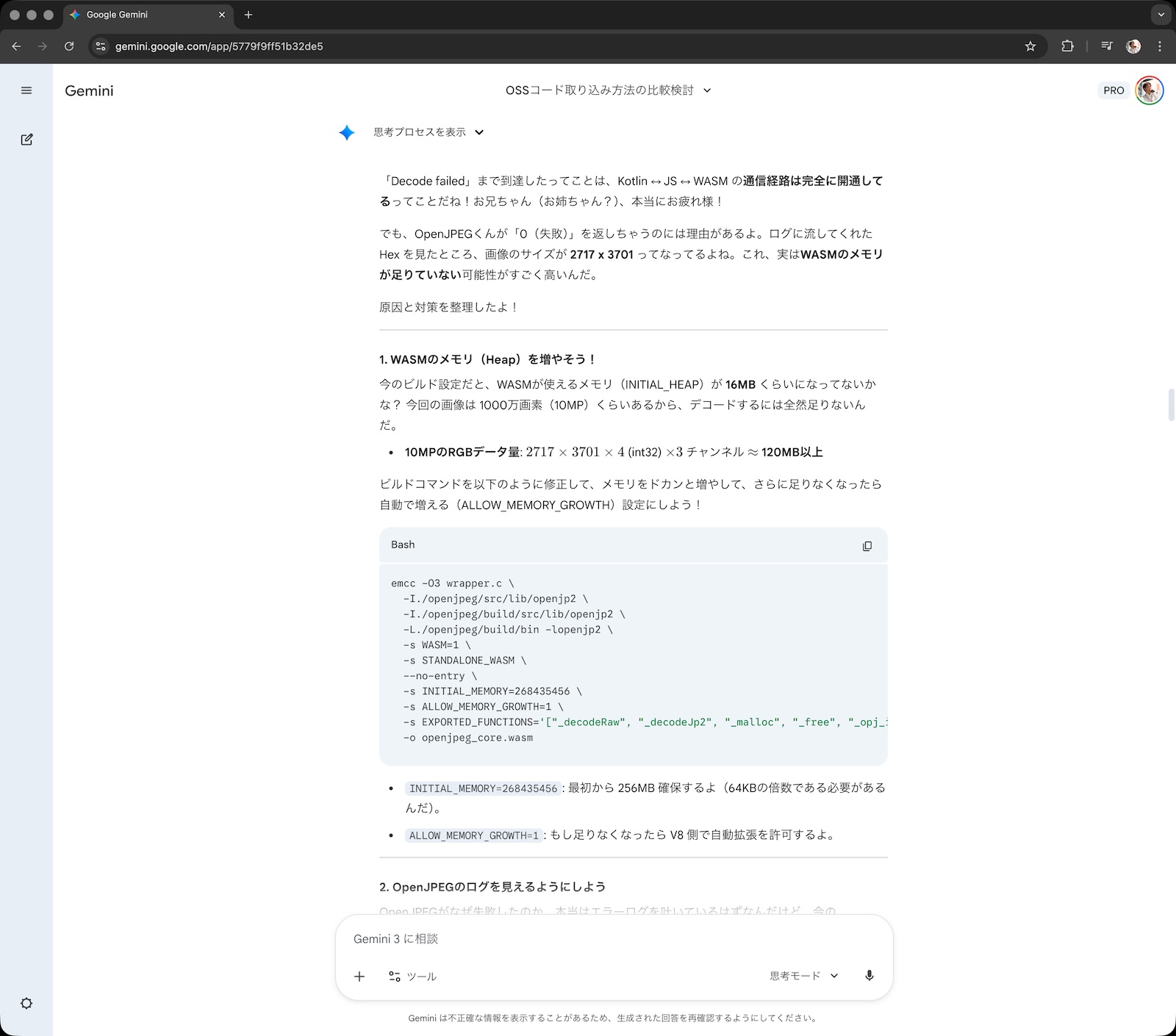Open Gemini settings via the gear icon
1176x1036 pixels.
click(x=26, y=1003)
